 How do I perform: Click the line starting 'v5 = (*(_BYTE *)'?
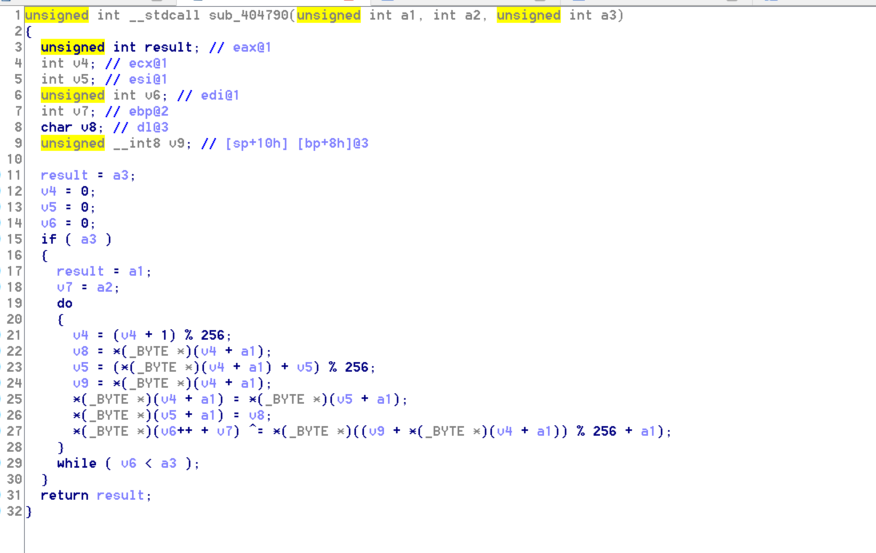224,367
